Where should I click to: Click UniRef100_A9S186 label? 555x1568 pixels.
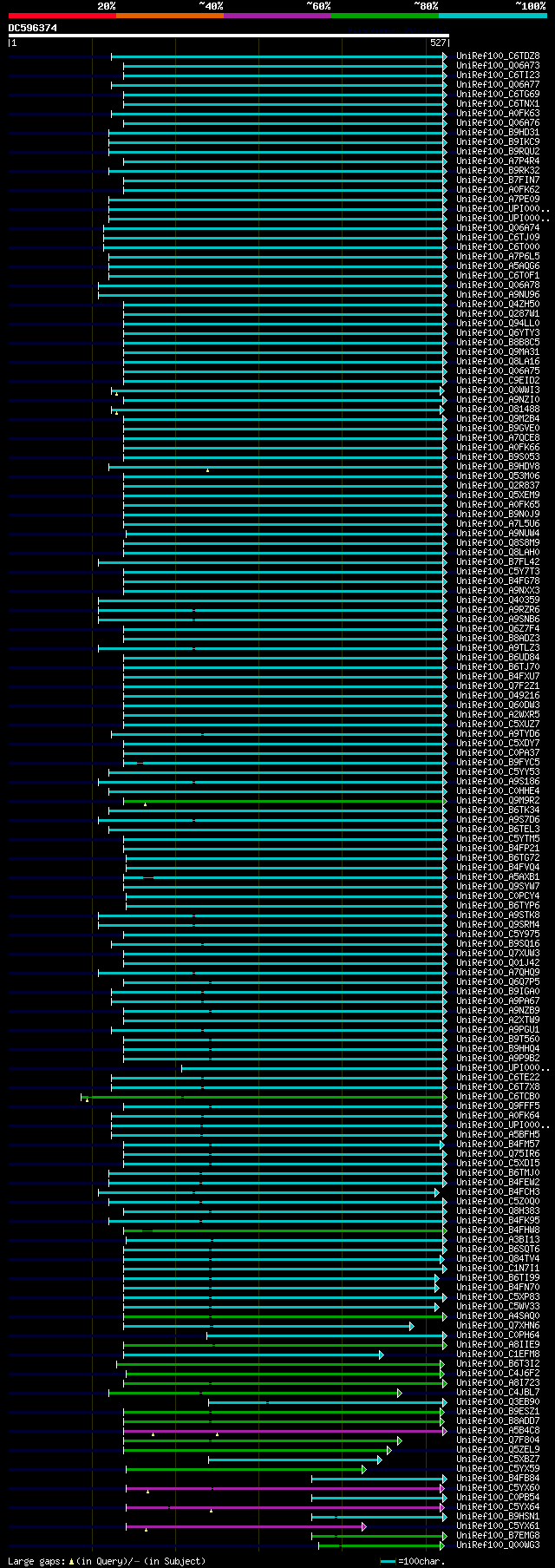coord(498,781)
